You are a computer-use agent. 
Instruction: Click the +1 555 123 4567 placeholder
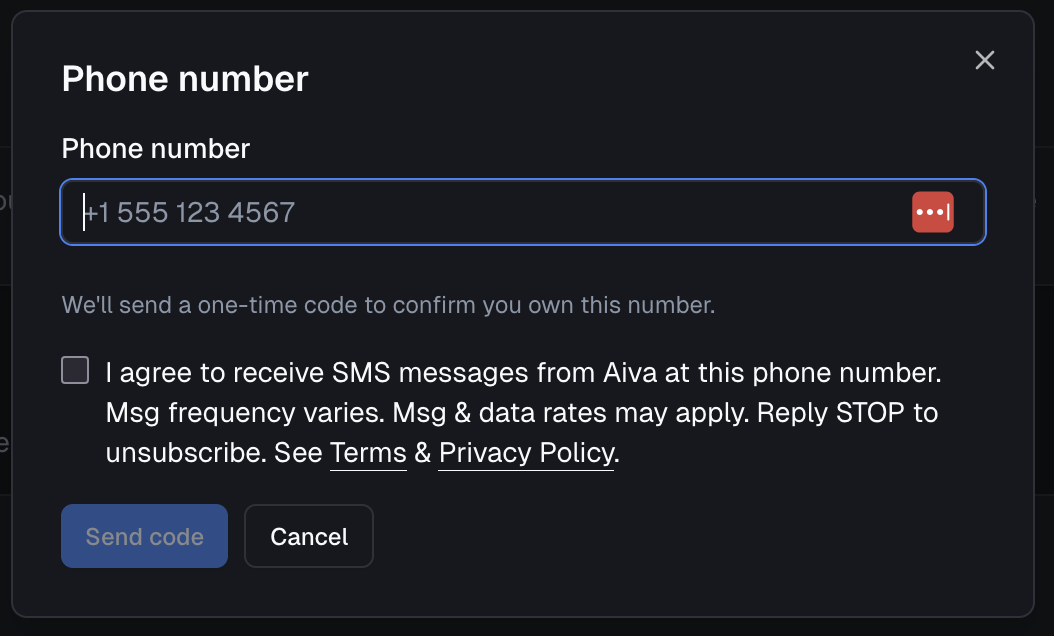190,212
